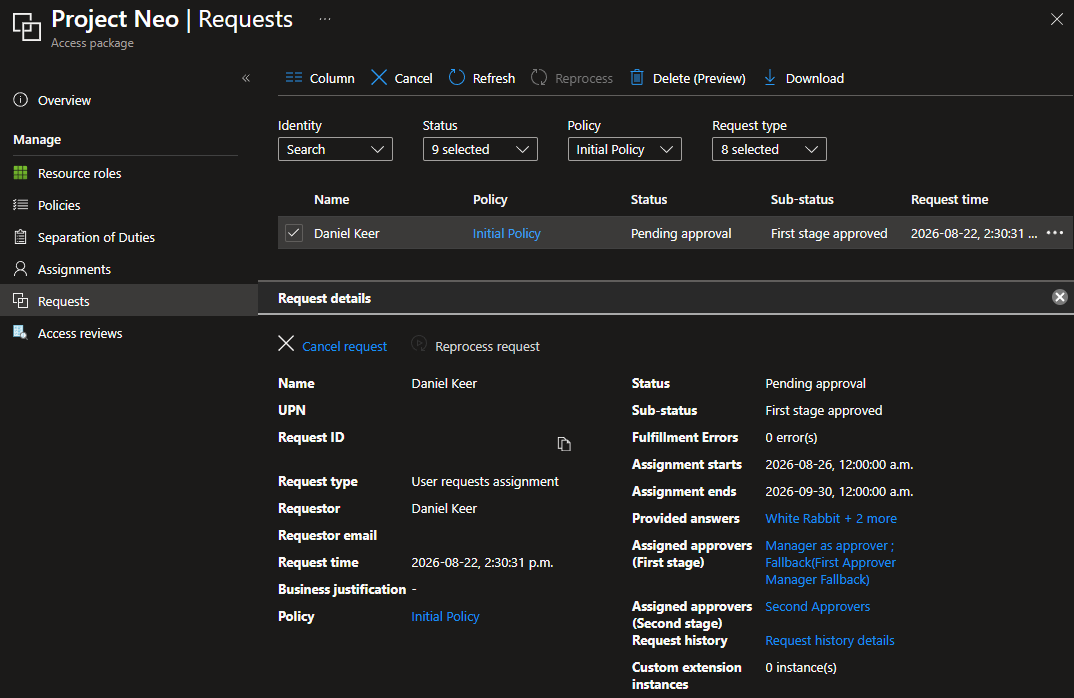Open Request history details link

tap(829, 640)
